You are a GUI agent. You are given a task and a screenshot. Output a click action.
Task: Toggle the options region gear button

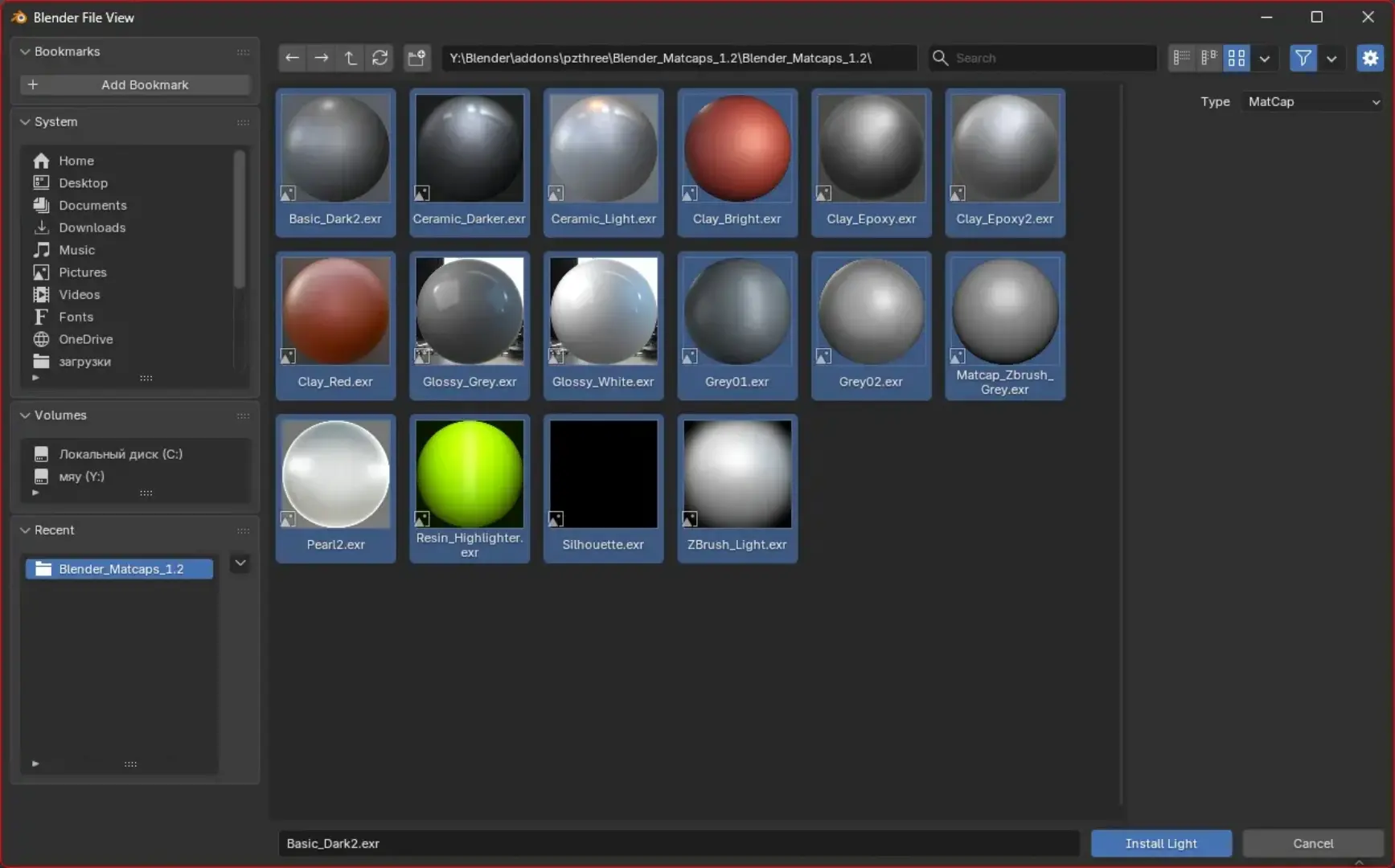(x=1370, y=58)
